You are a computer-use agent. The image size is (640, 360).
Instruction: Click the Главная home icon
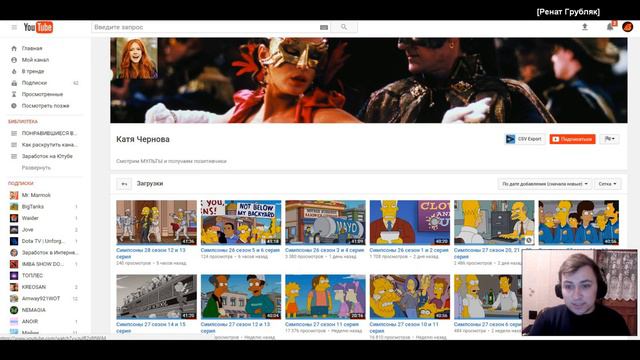click(x=14, y=48)
